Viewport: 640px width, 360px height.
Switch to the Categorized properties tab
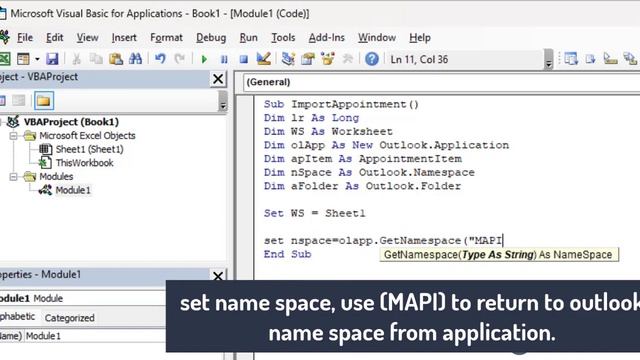69,318
